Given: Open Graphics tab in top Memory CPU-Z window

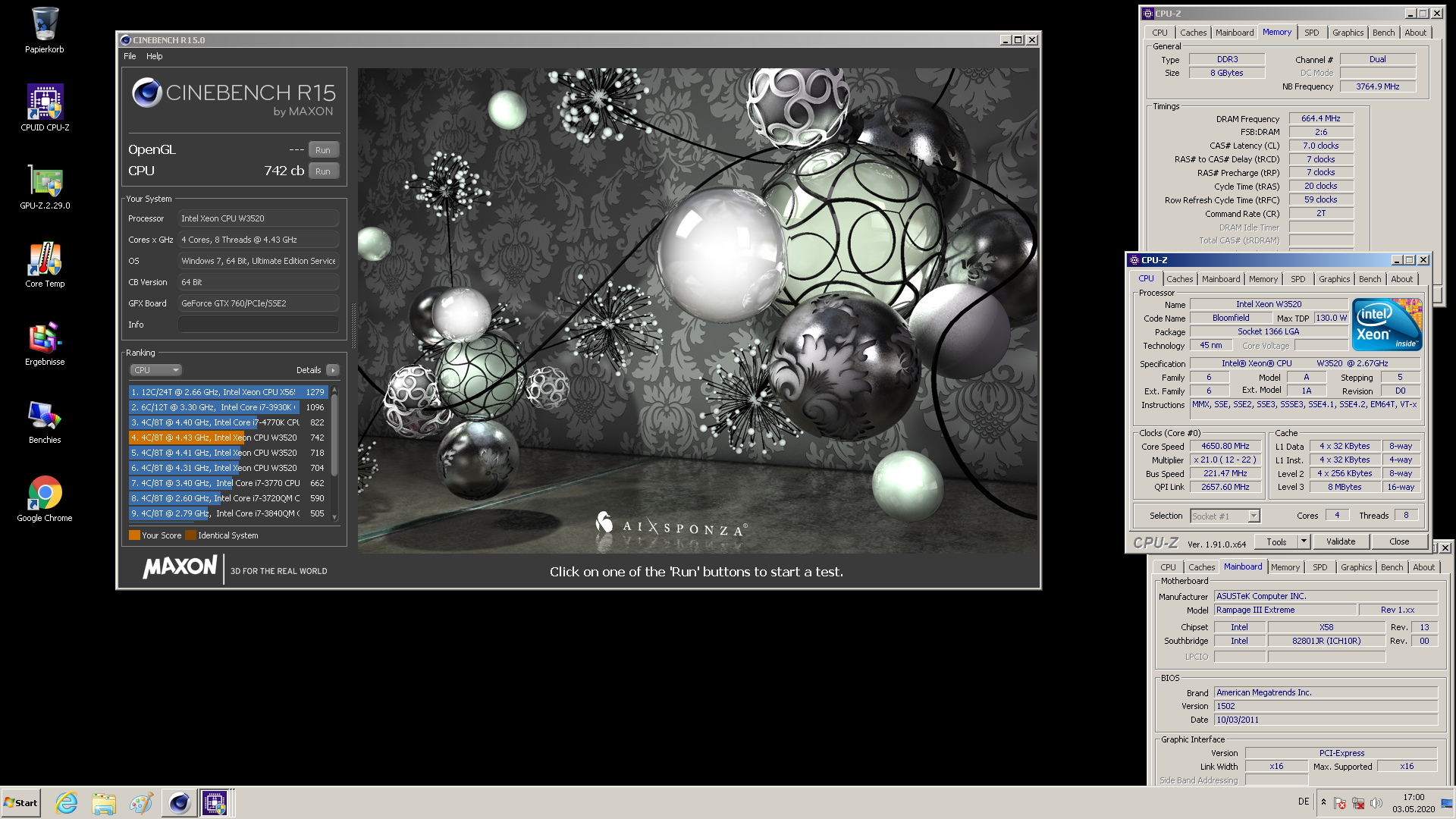Looking at the screenshot, I should [x=1348, y=33].
